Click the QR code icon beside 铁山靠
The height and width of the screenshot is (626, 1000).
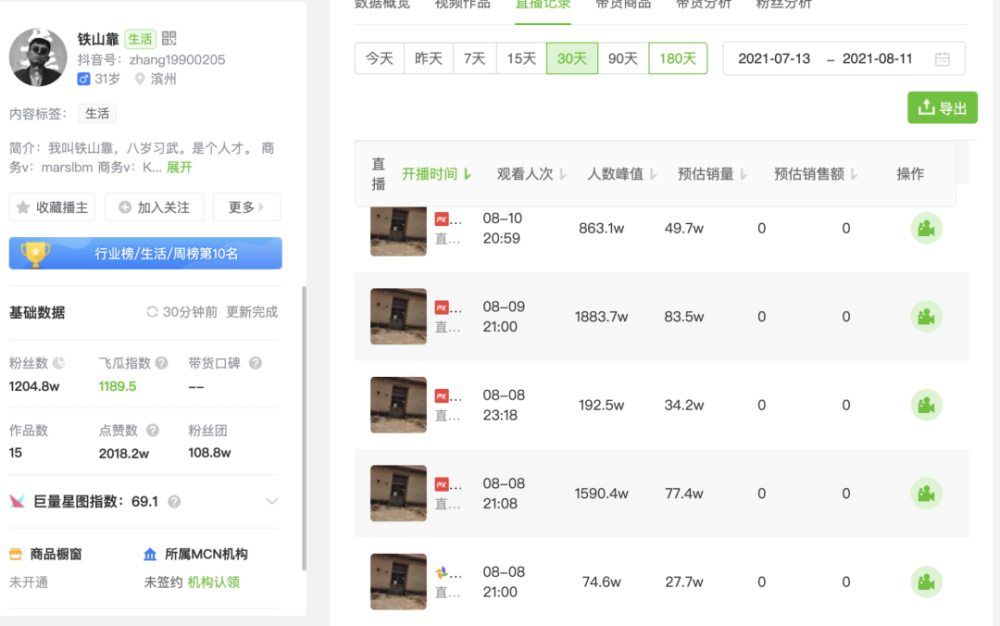[x=168, y=38]
